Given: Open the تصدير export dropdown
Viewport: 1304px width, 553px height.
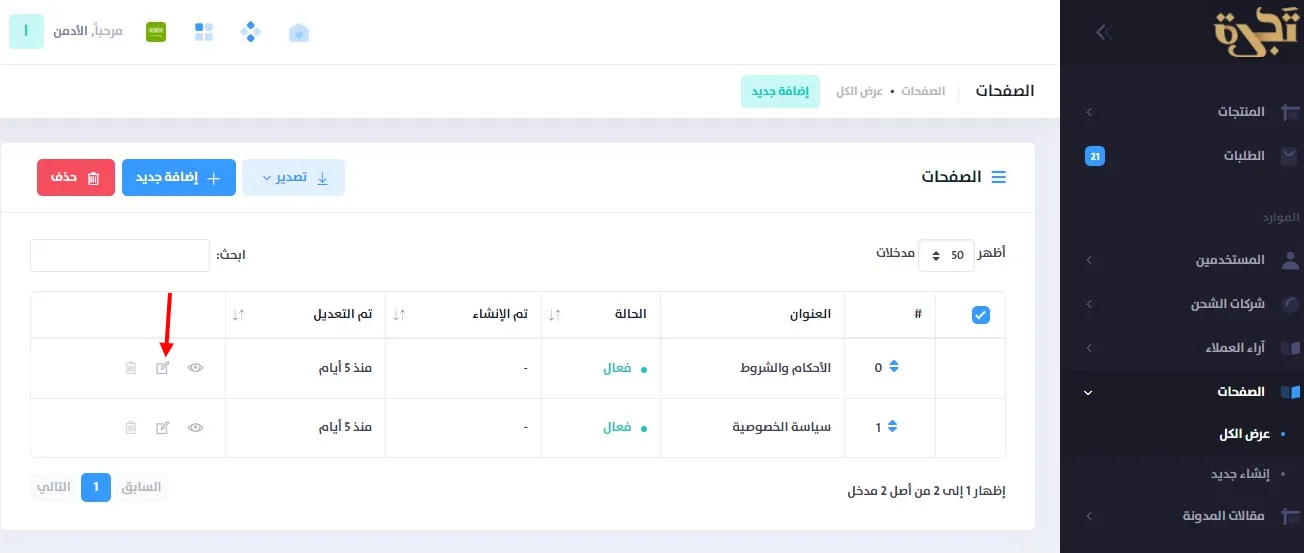Looking at the screenshot, I should (x=294, y=178).
